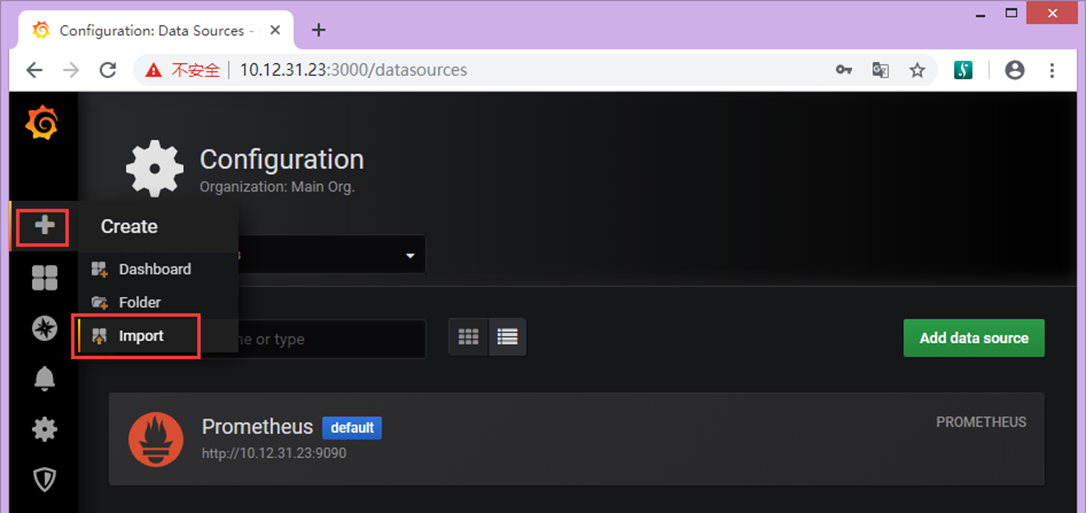
Task: Open the saved passwords key icon
Action: coord(843,70)
